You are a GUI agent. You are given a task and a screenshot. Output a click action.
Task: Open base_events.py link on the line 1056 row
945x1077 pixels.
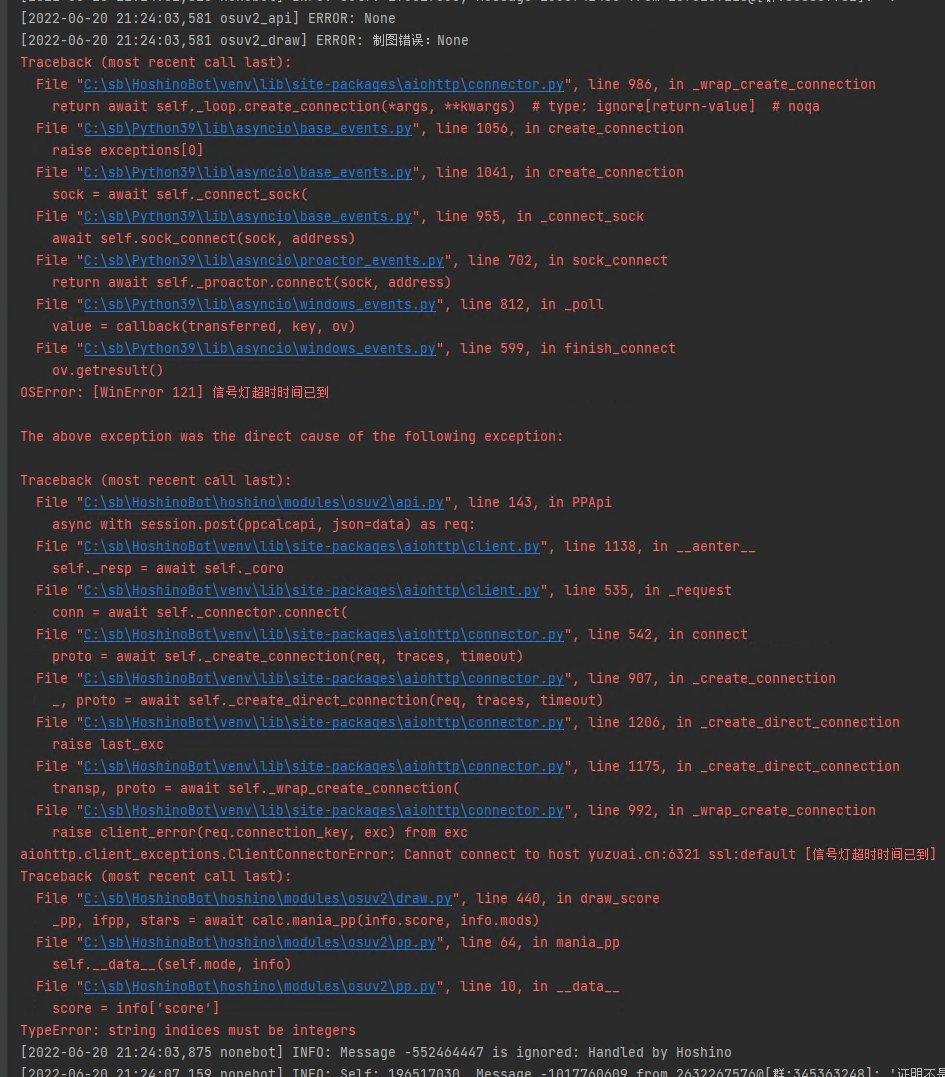247,128
